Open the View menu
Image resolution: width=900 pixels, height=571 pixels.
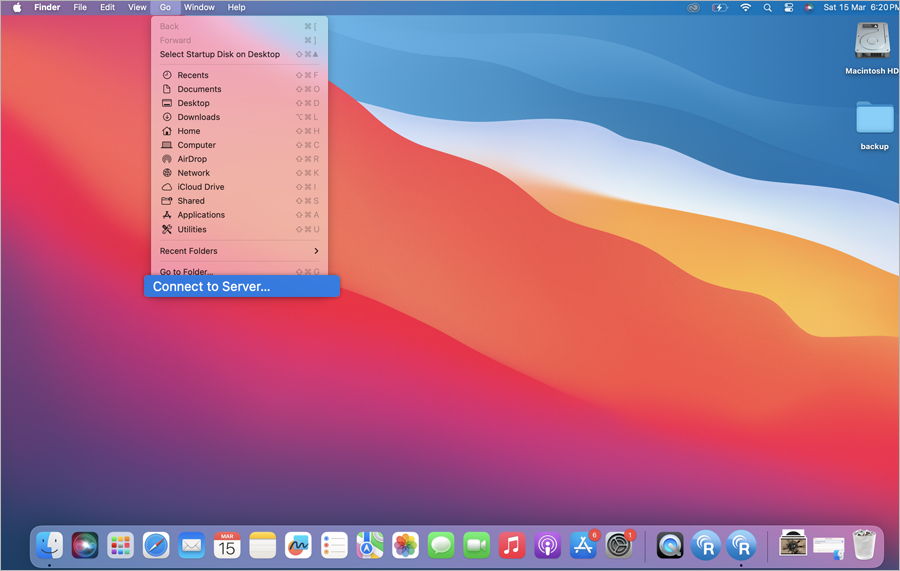point(137,7)
